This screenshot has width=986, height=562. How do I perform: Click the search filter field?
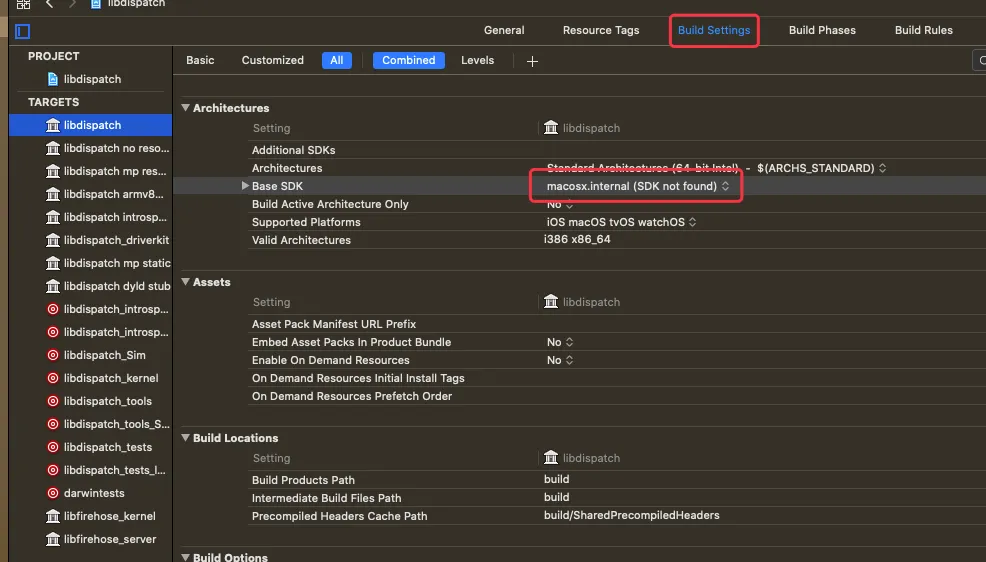979,61
